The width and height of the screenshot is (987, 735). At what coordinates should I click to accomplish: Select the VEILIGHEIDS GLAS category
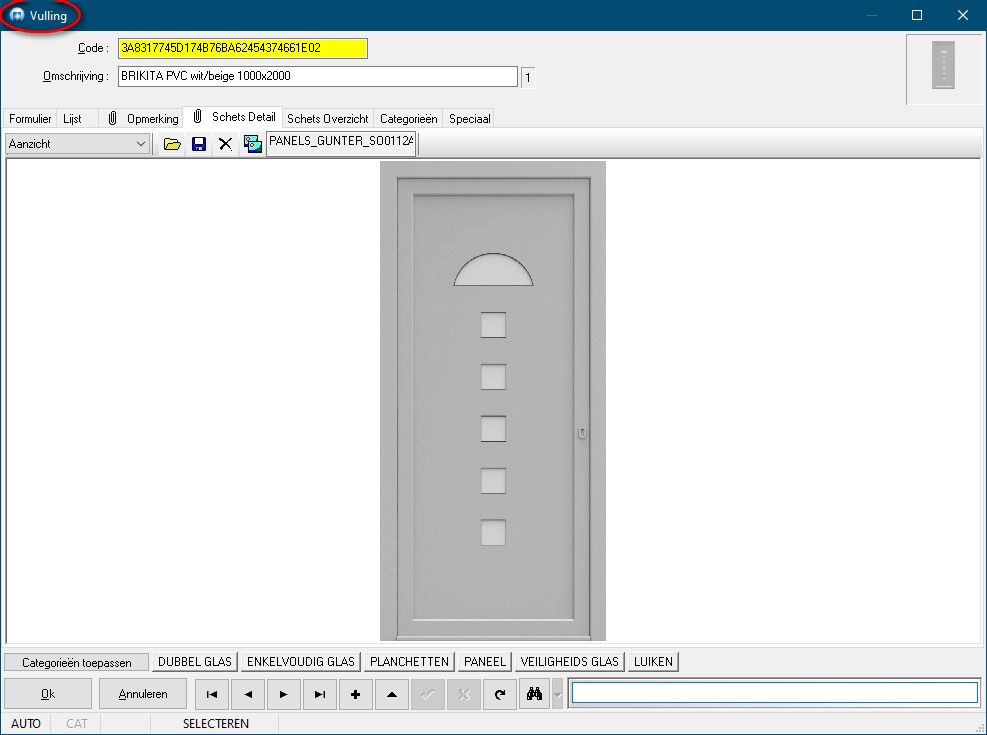(570, 662)
